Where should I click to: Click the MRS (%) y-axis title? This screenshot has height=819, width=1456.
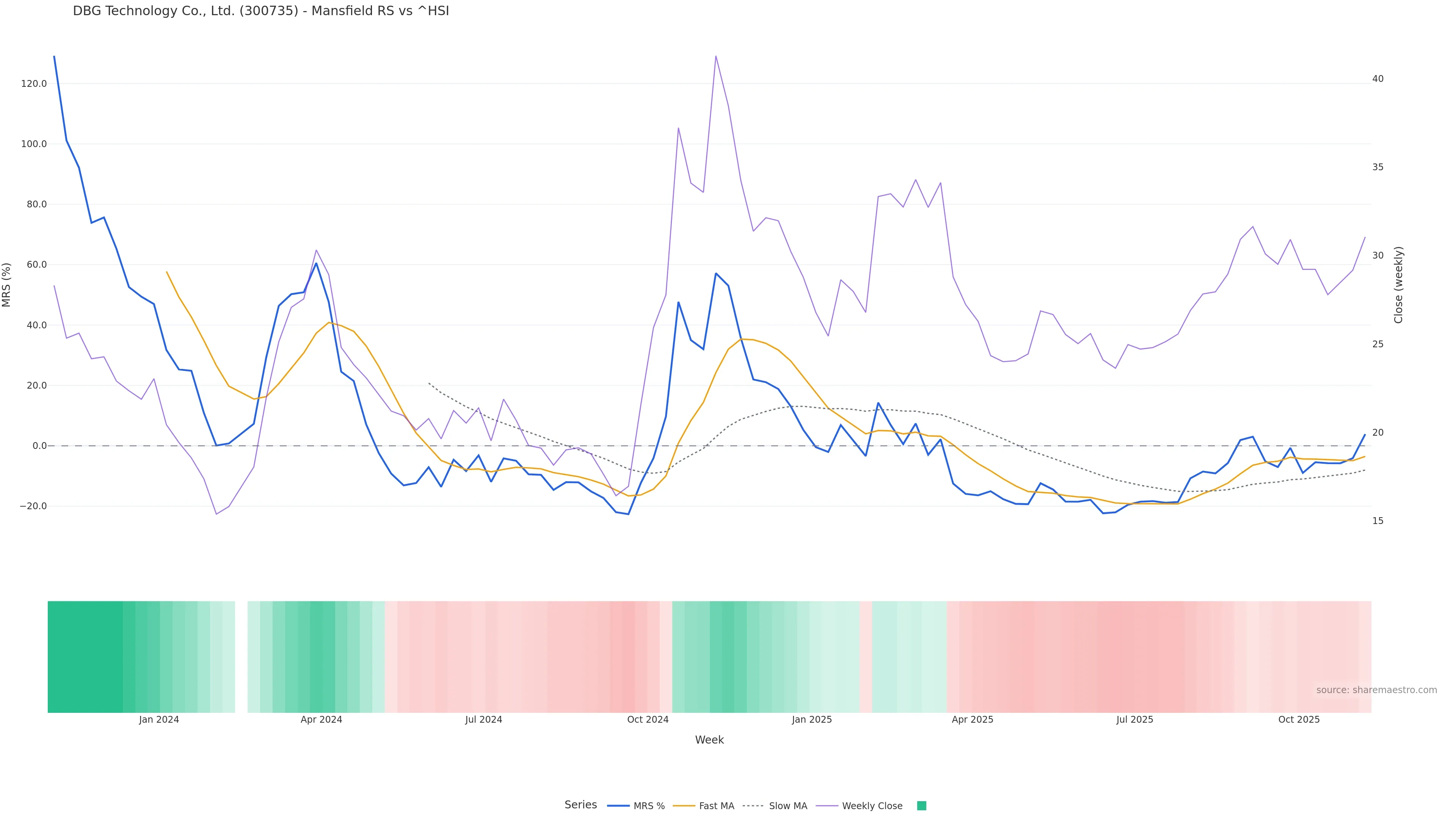[7, 285]
